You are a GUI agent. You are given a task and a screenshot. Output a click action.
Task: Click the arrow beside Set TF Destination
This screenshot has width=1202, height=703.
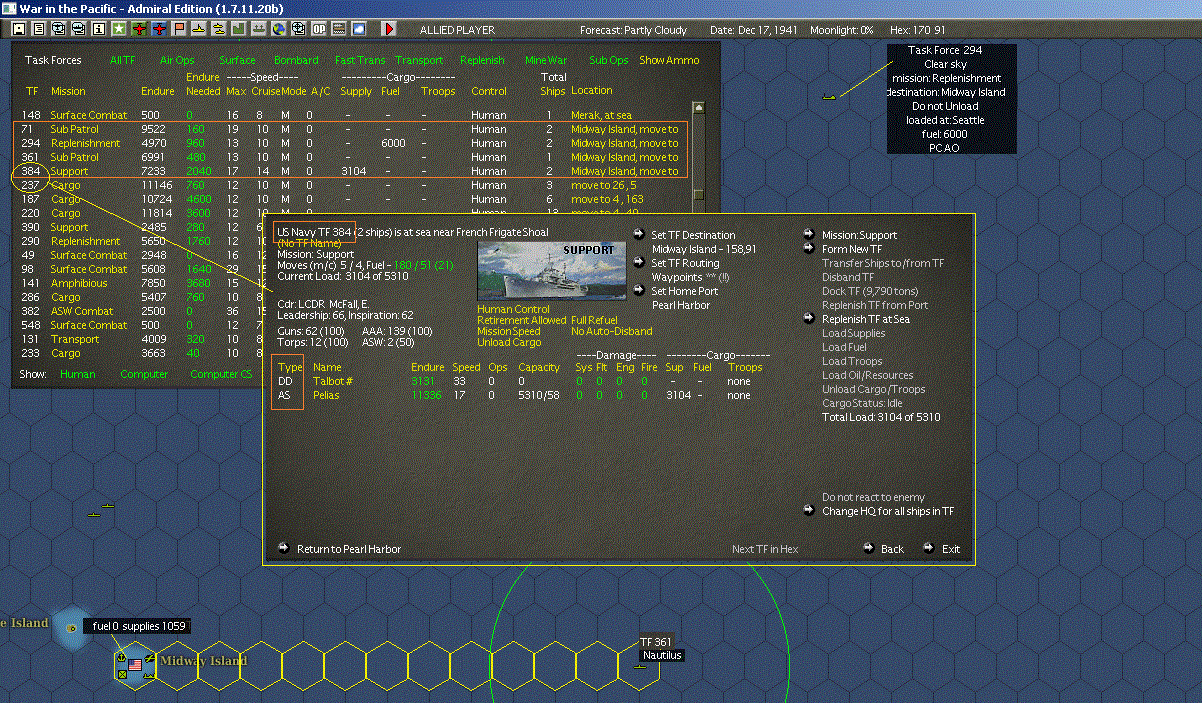tap(640, 235)
